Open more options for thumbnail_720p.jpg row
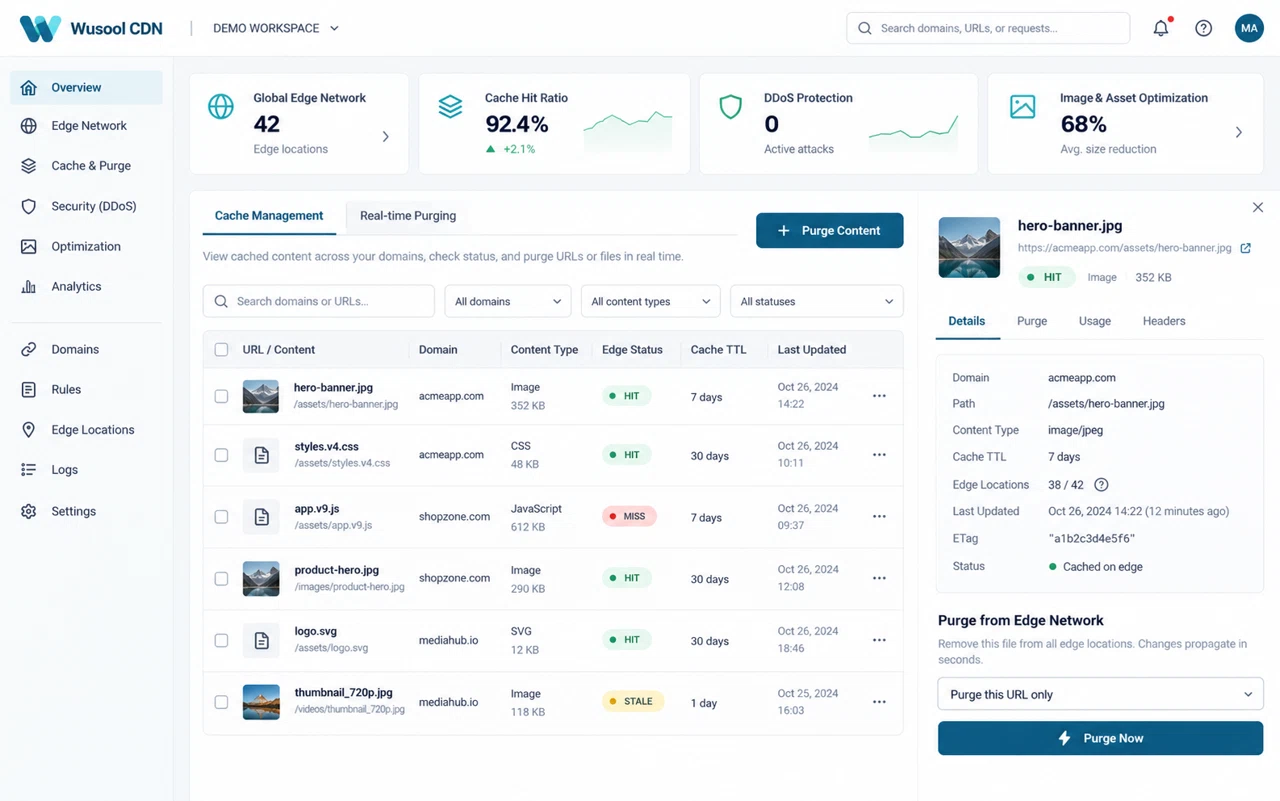 tap(879, 702)
